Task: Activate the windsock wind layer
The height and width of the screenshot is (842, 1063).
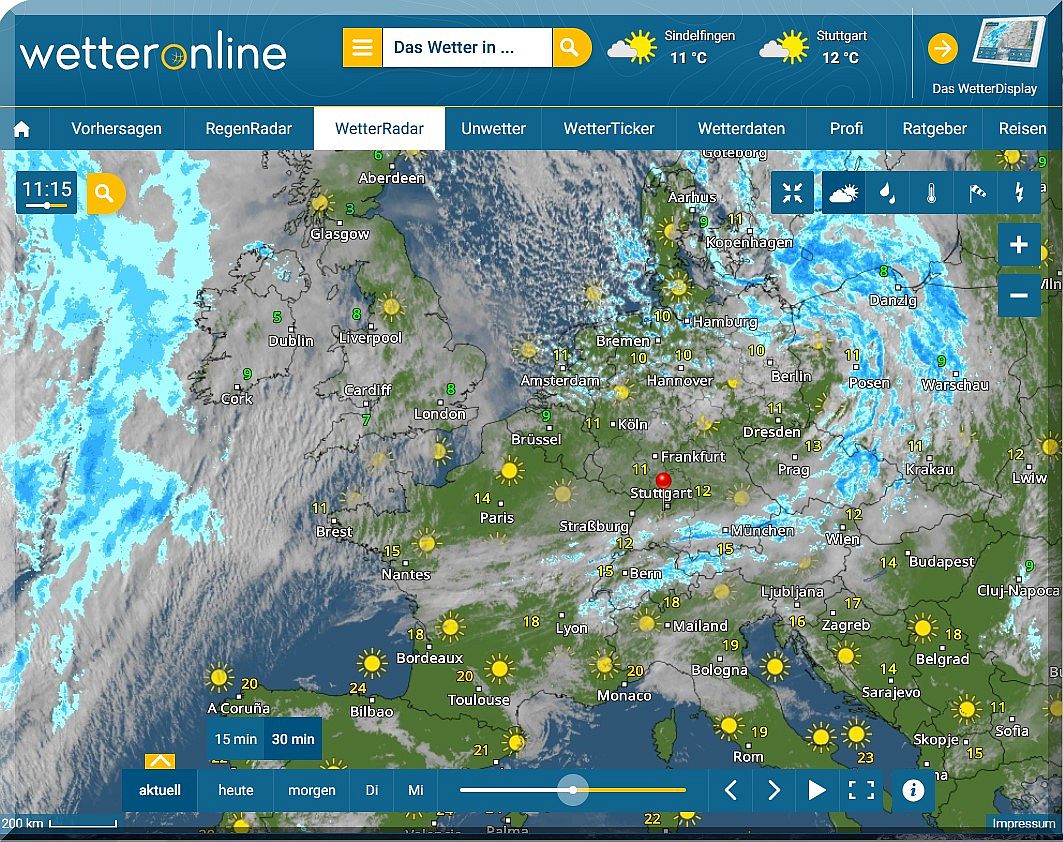Action: coord(976,193)
